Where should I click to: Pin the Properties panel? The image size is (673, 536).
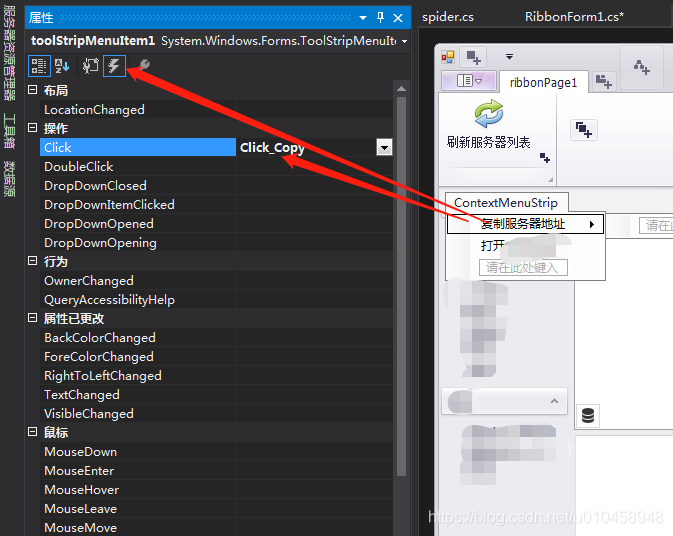pos(380,18)
